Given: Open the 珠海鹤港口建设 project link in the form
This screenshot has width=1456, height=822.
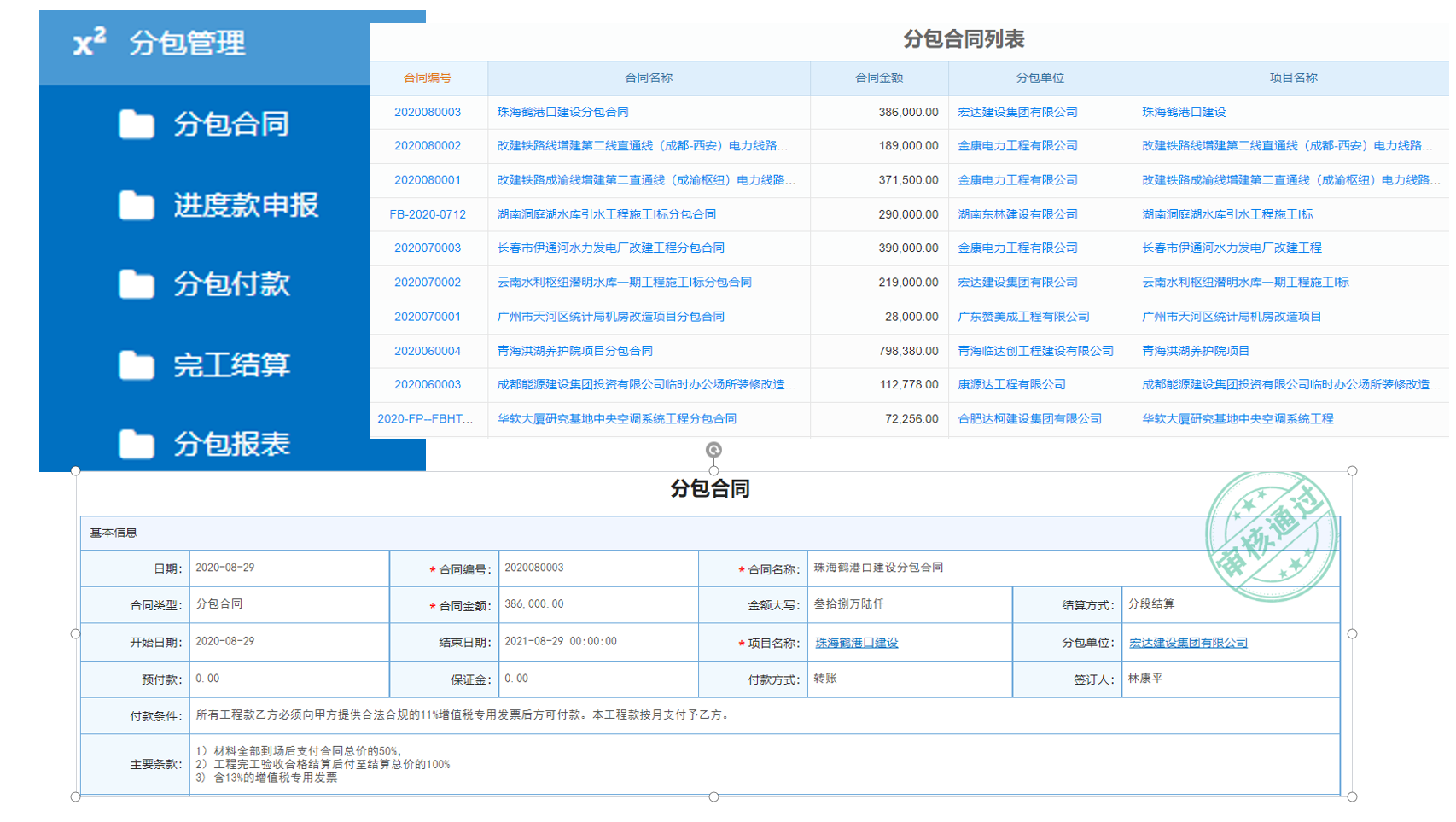Looking at the screenshot, I should (x=856, y=643).
